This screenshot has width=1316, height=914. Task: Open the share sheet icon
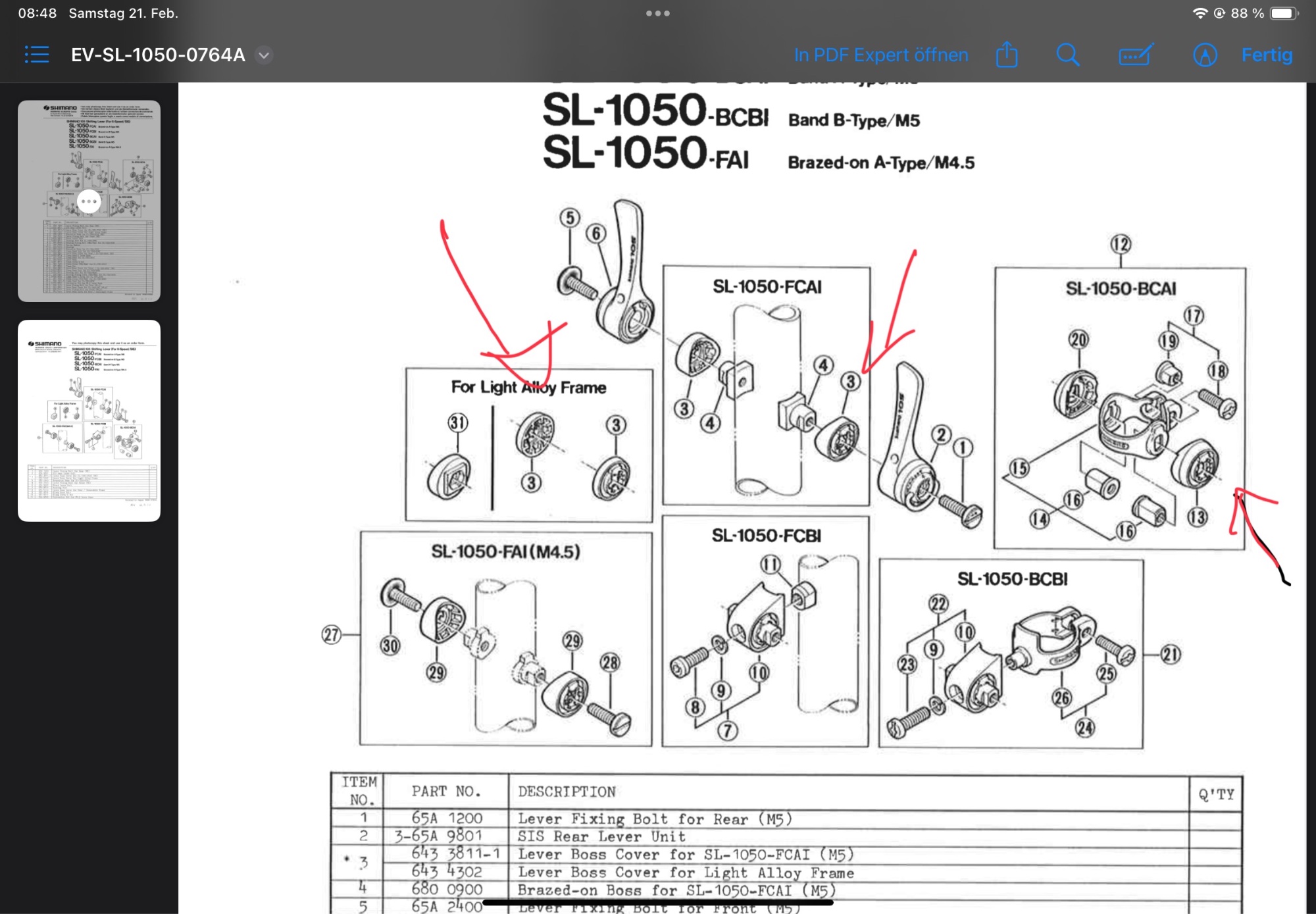click(x=1006, y=55)
